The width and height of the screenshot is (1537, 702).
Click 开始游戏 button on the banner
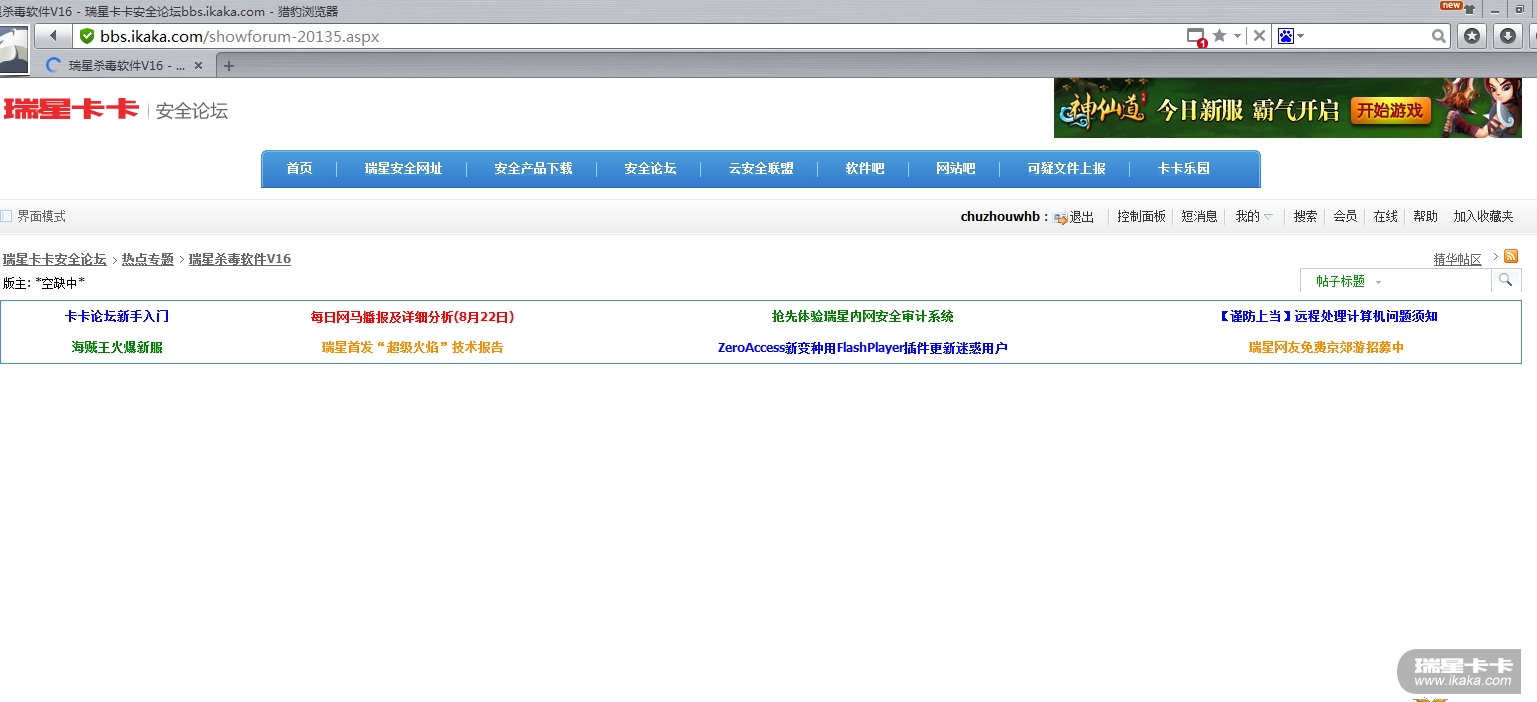pos(1390,110)
